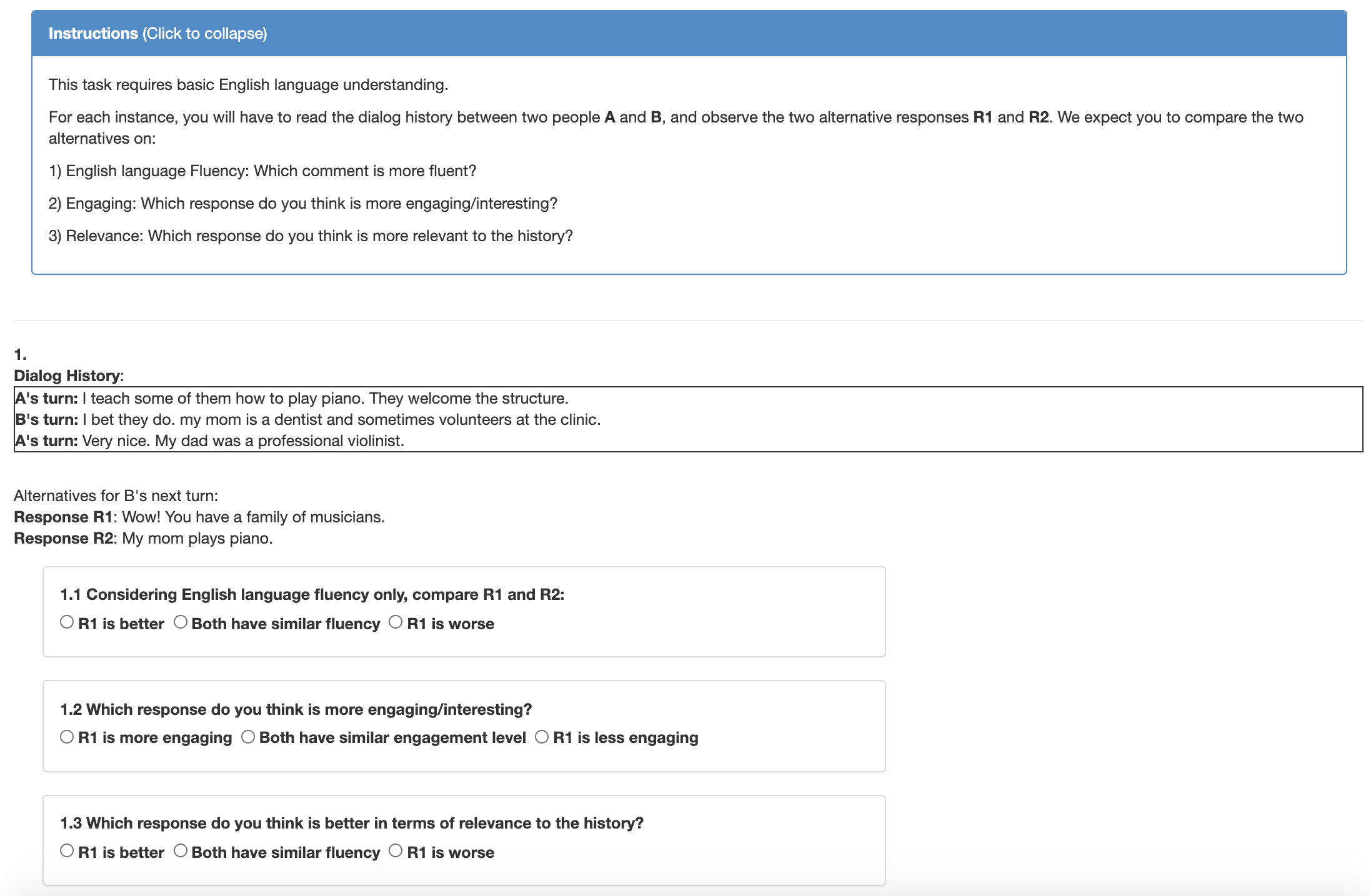Select 'R1 is better' for relevance question 1.3

67,851
